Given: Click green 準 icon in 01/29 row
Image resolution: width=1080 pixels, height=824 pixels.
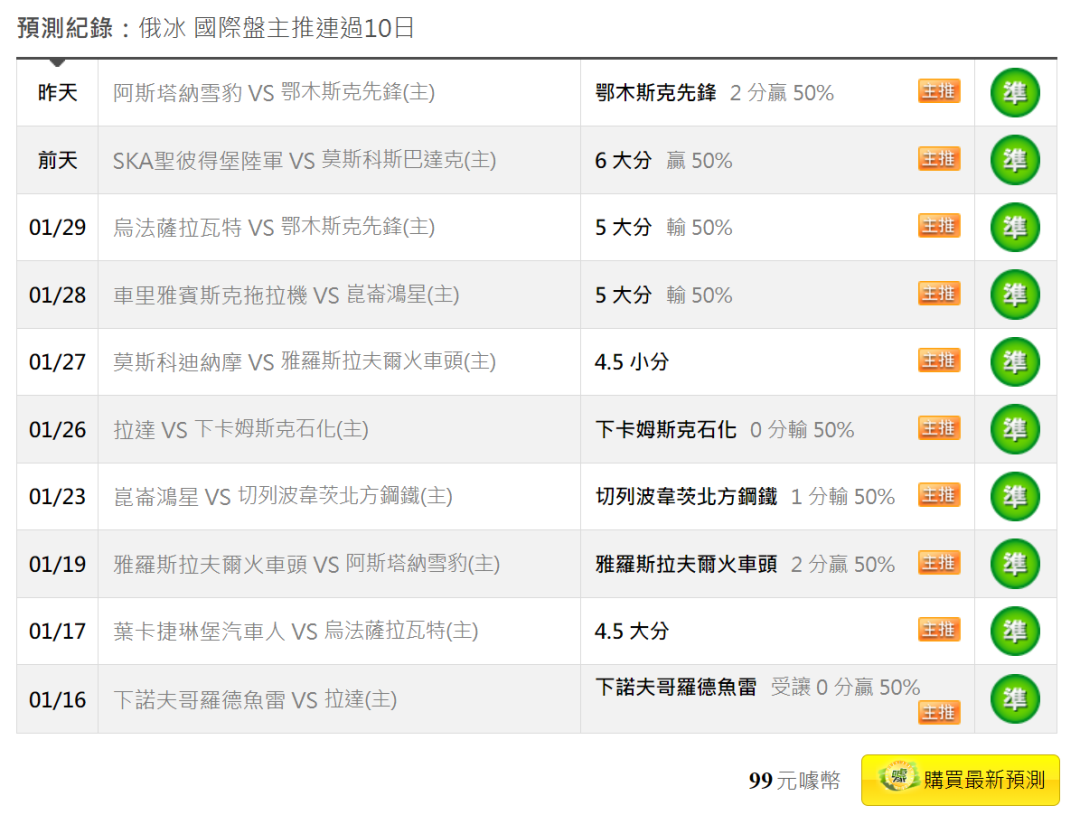Looking at the screenshot, I should click(x=1015, y=227).
